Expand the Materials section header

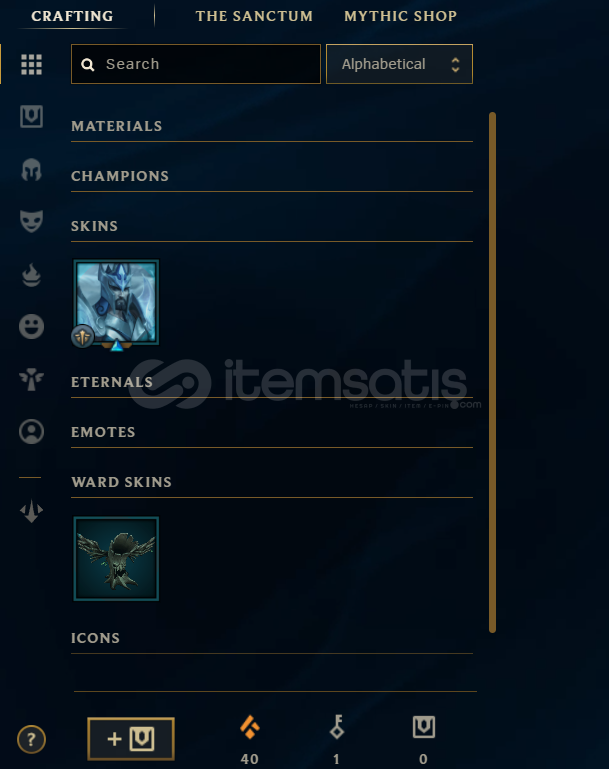pyautogui.click(x=272, y=126)
